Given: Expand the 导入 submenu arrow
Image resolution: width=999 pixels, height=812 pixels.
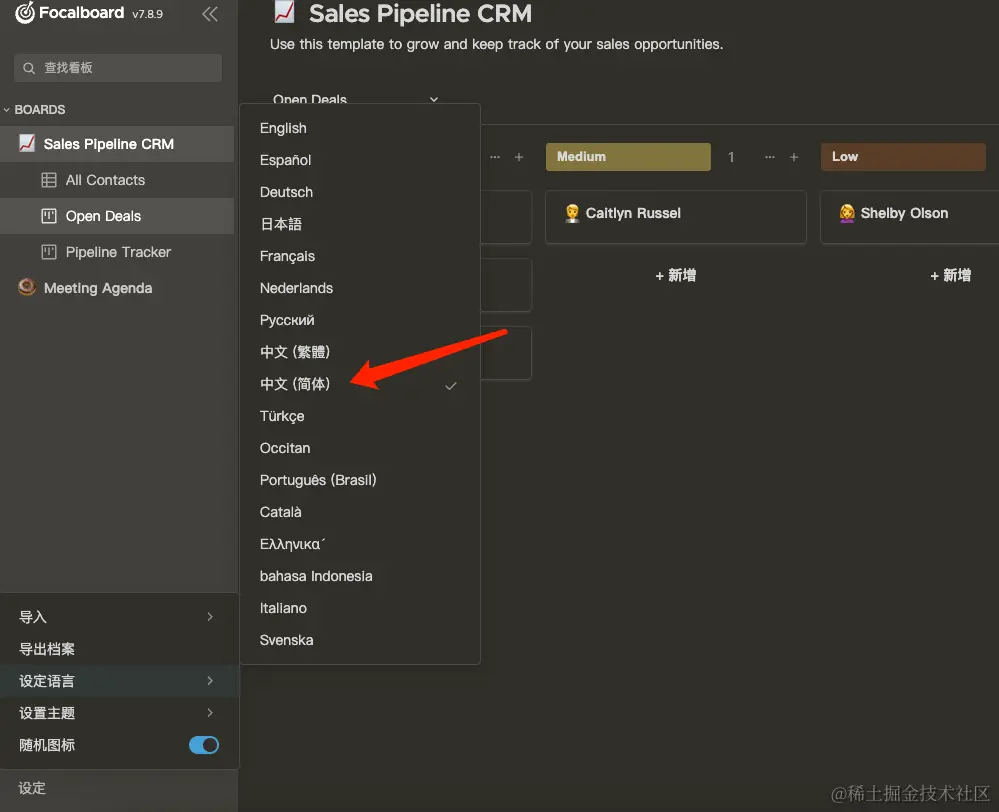Looking at the screenshot, I should (210, 616).
